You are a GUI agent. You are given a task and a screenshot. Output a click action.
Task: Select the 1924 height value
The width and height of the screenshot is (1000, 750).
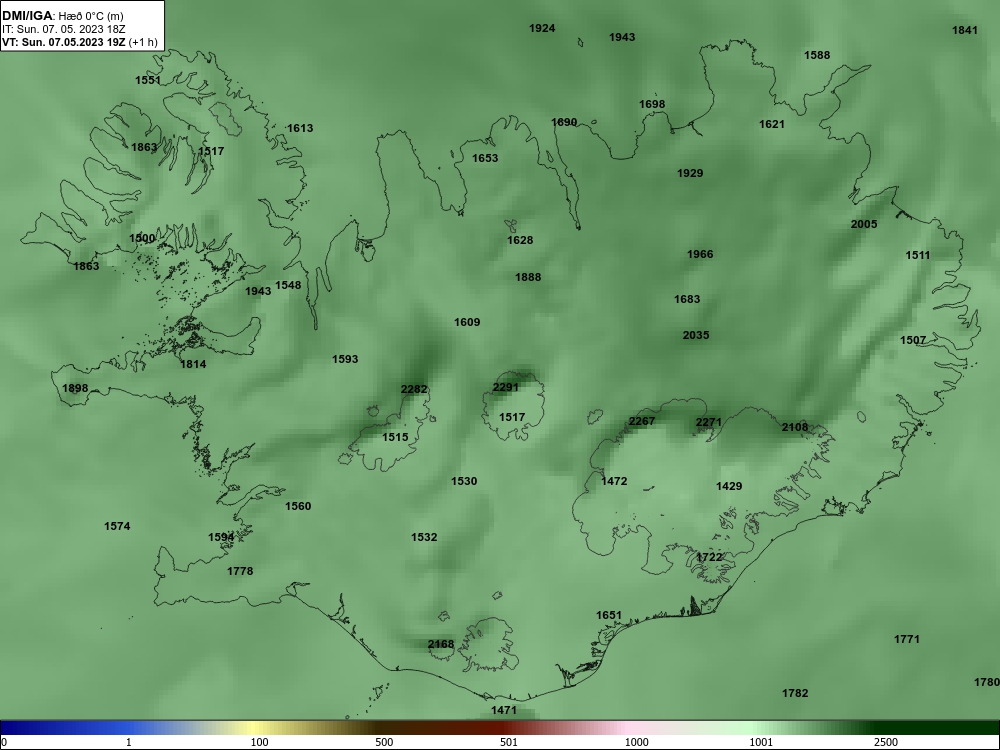(542, 28)
